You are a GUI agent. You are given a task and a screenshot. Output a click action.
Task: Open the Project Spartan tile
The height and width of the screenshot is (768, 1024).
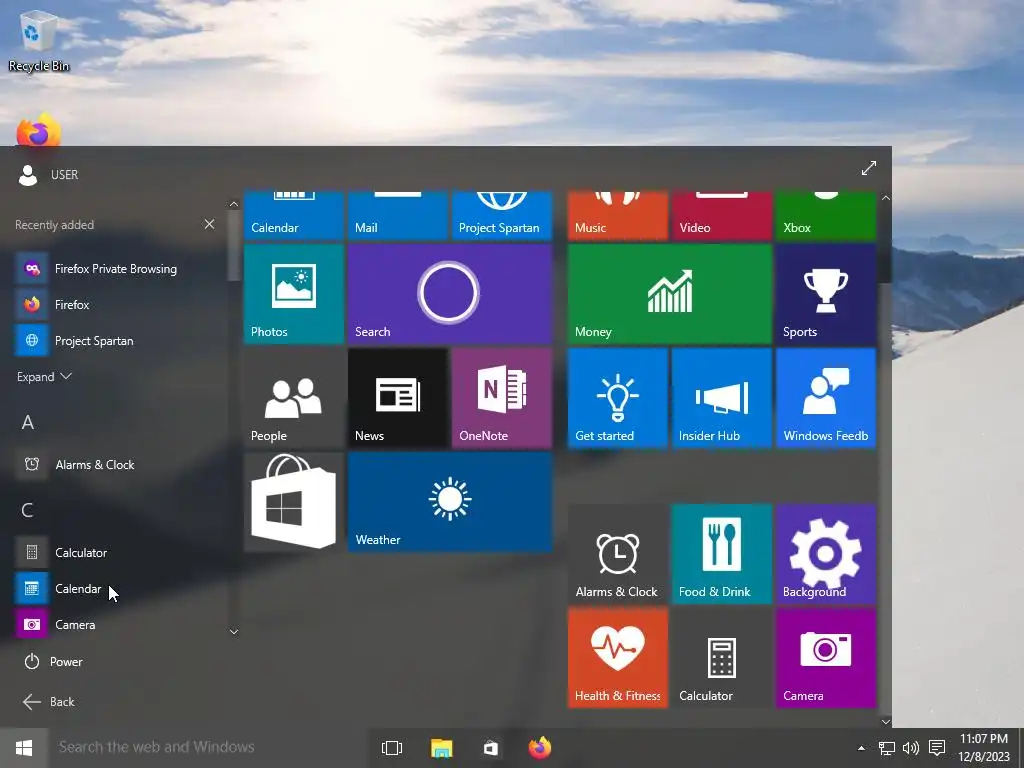coord(502,216)
